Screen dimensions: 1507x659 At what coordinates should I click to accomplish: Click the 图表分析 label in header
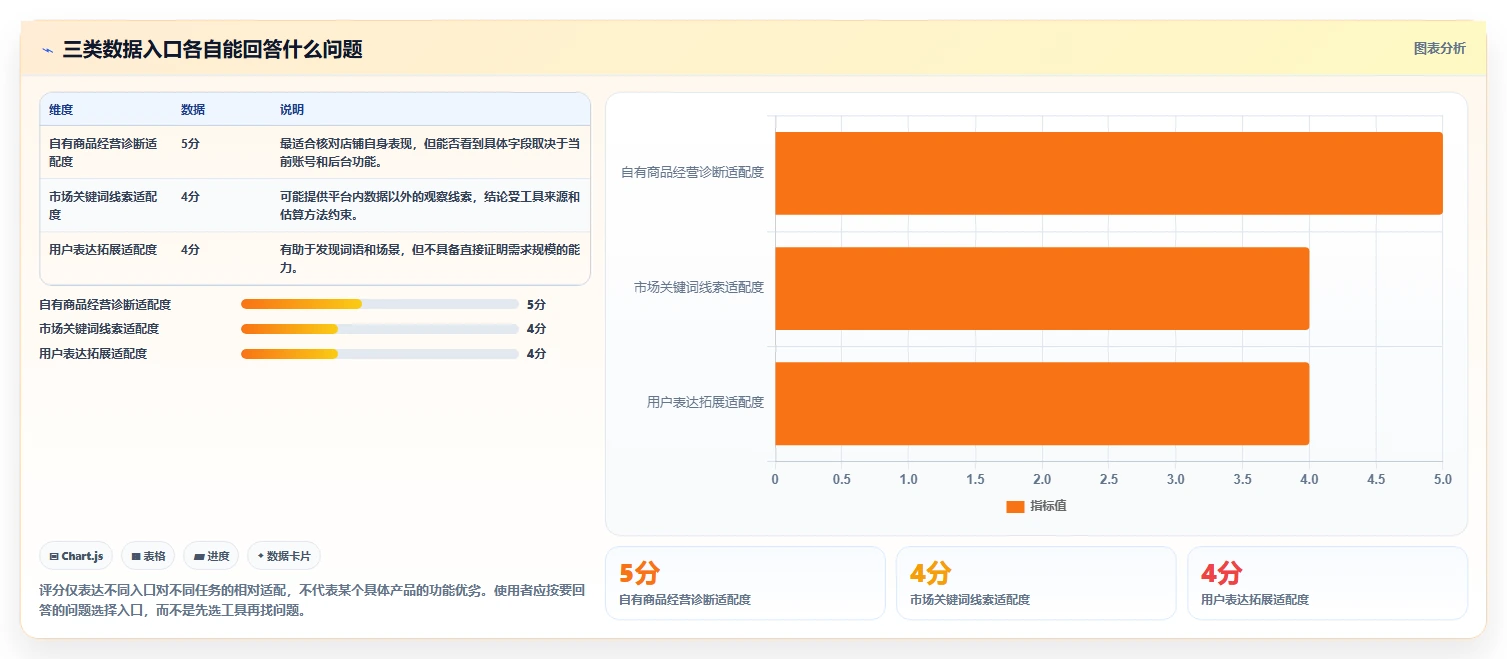pyautogui.click(x=1439, y=49)
